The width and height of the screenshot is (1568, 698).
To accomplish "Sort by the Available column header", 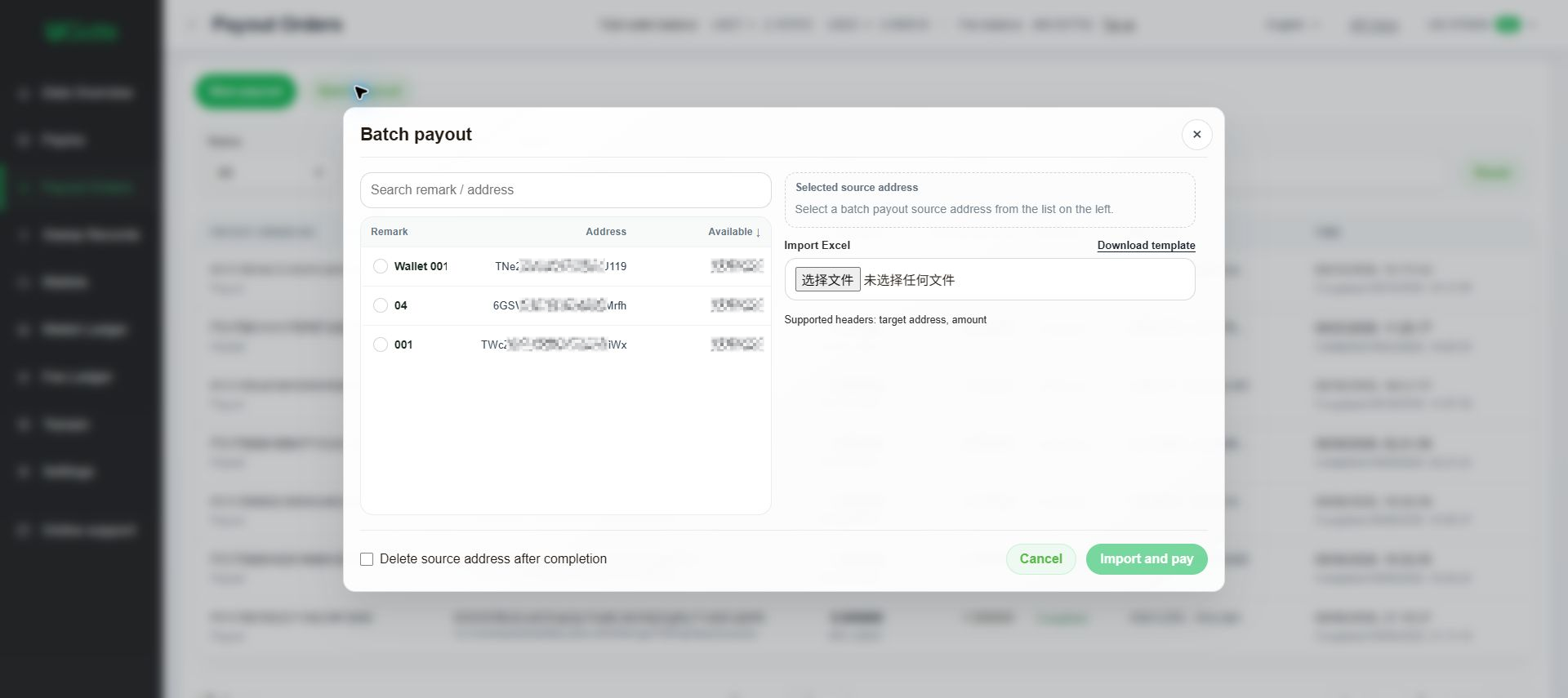I will tap(734, 232).
